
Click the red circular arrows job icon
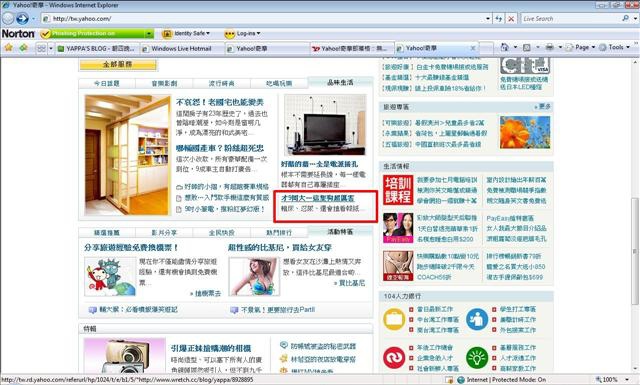tap(394, 358)
